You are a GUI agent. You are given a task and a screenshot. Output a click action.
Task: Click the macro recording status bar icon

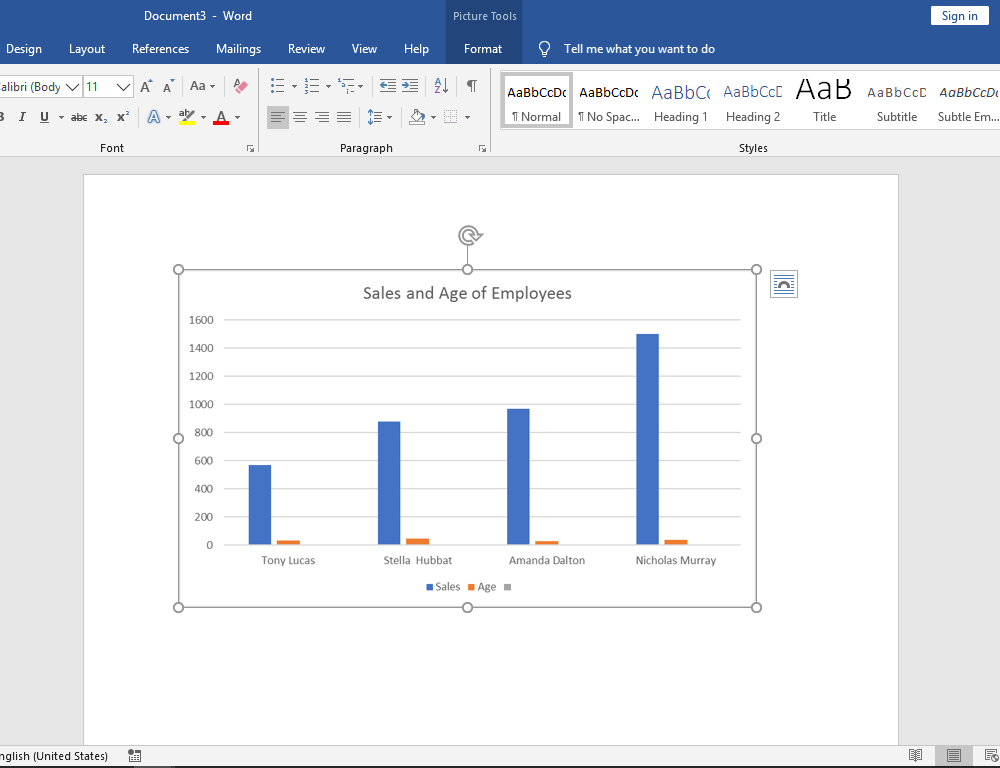click(x=135, y=756)
